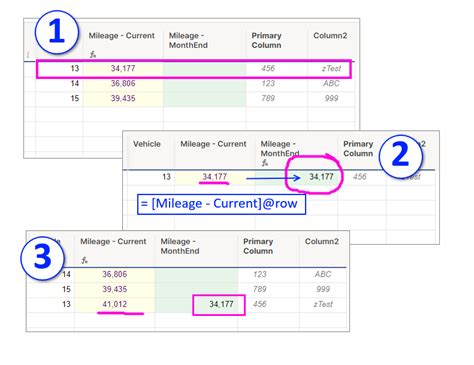The image size is (474, 365).
Task: Click the "123" cell in screenshot 1
Action: 268,84
